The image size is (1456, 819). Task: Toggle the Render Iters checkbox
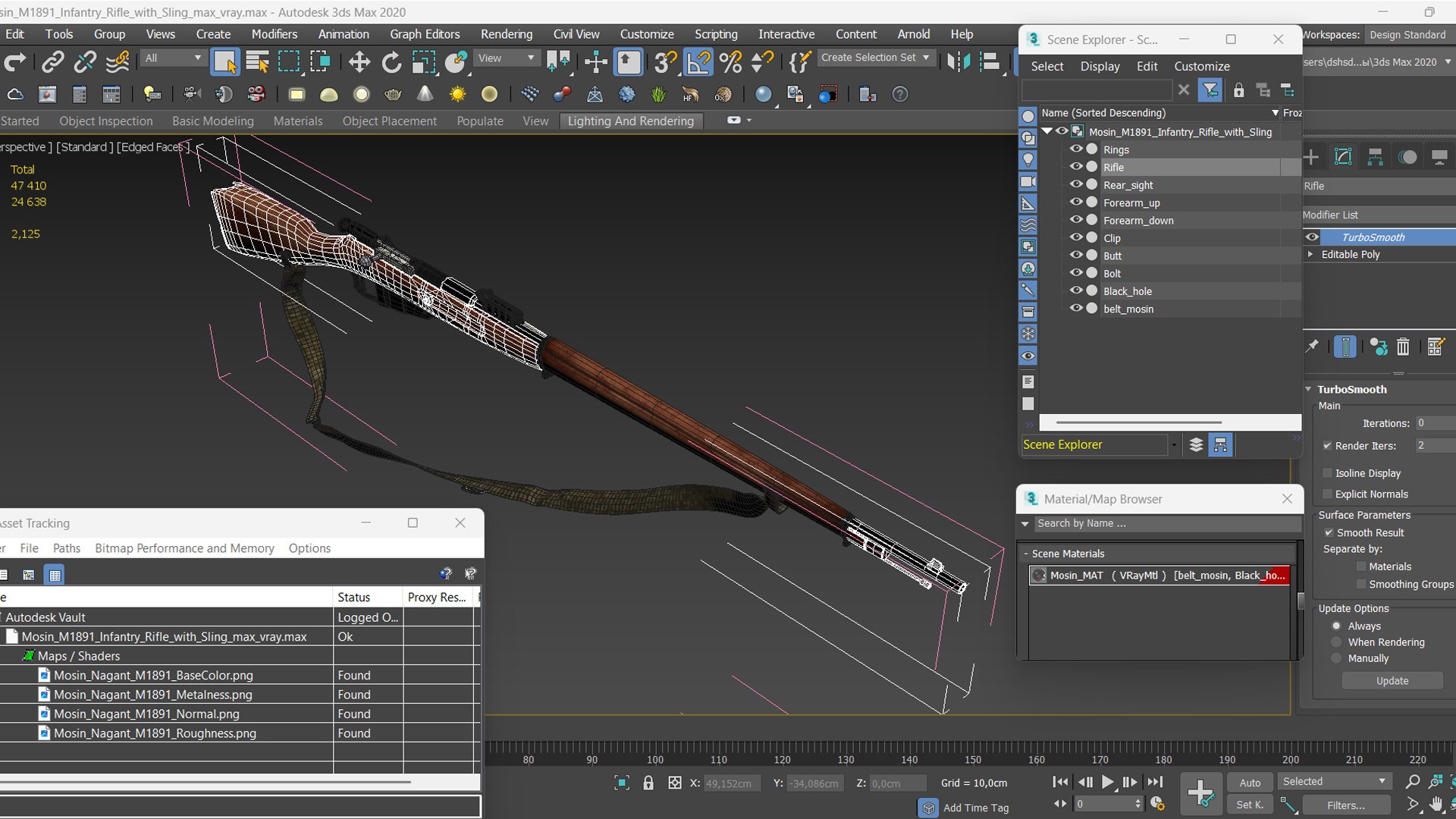point(1327,446)
